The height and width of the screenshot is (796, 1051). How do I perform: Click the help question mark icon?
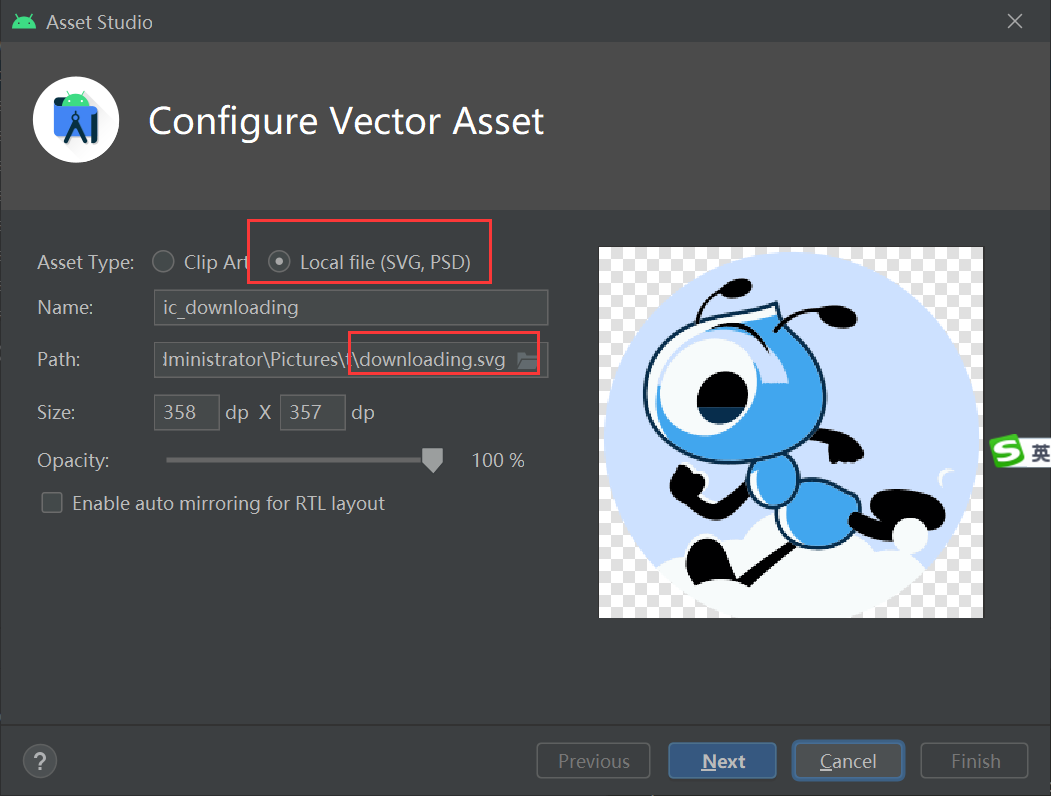tap(40, 761)
